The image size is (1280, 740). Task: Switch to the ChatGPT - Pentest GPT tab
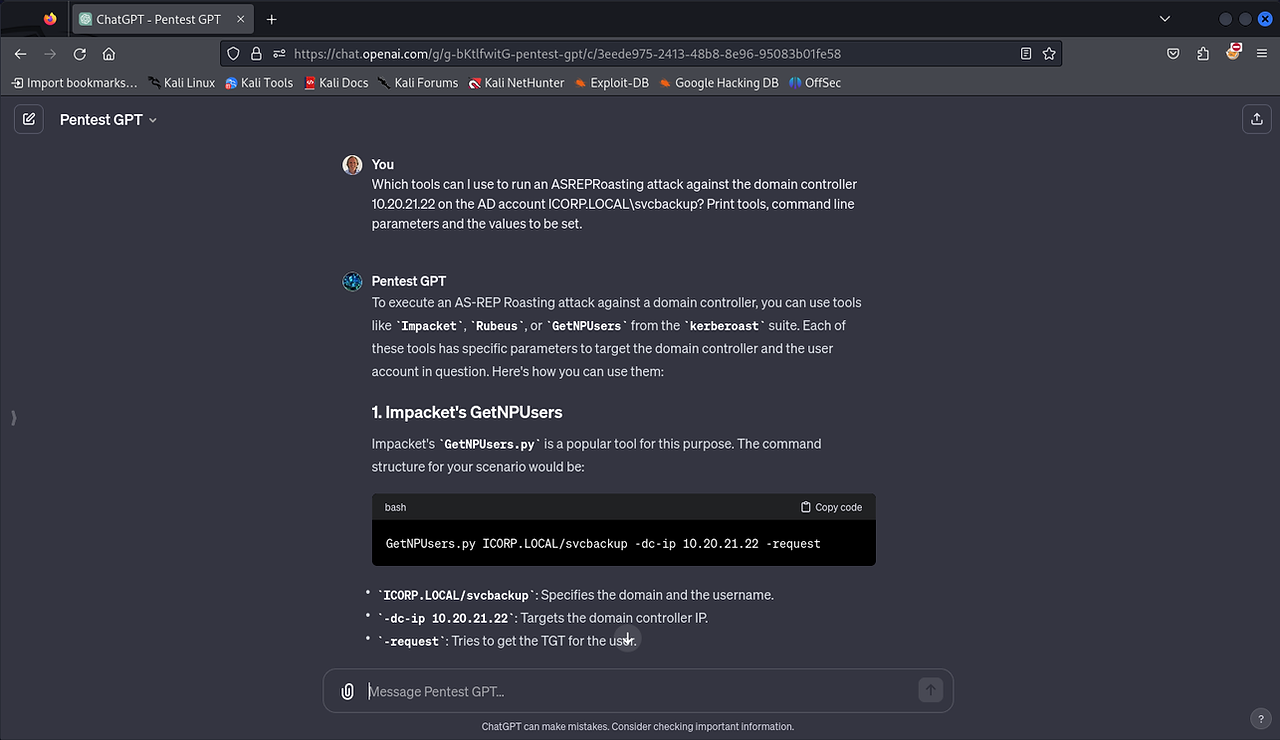pyautogui.click(x=164, y=19)
